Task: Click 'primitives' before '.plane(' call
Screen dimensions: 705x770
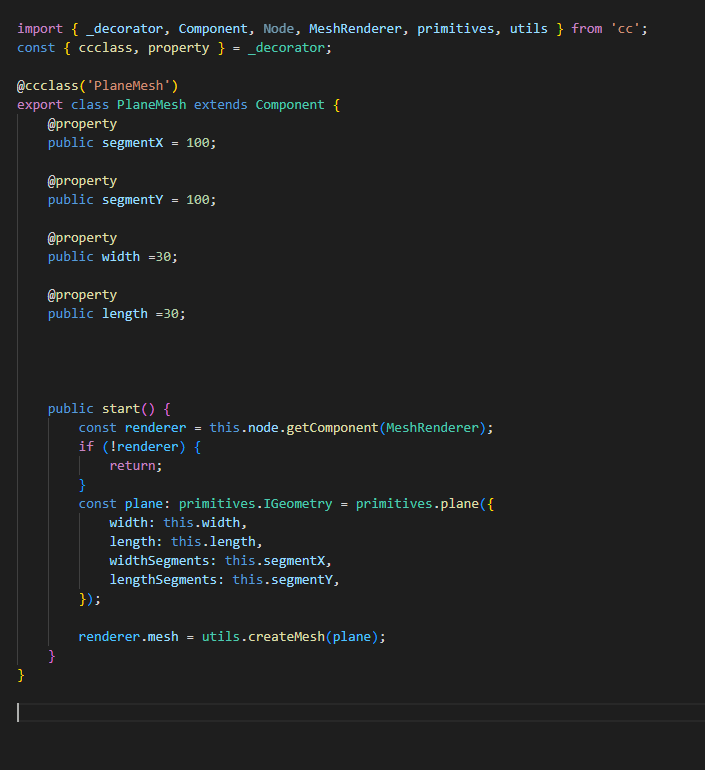Action: (394, 504)
